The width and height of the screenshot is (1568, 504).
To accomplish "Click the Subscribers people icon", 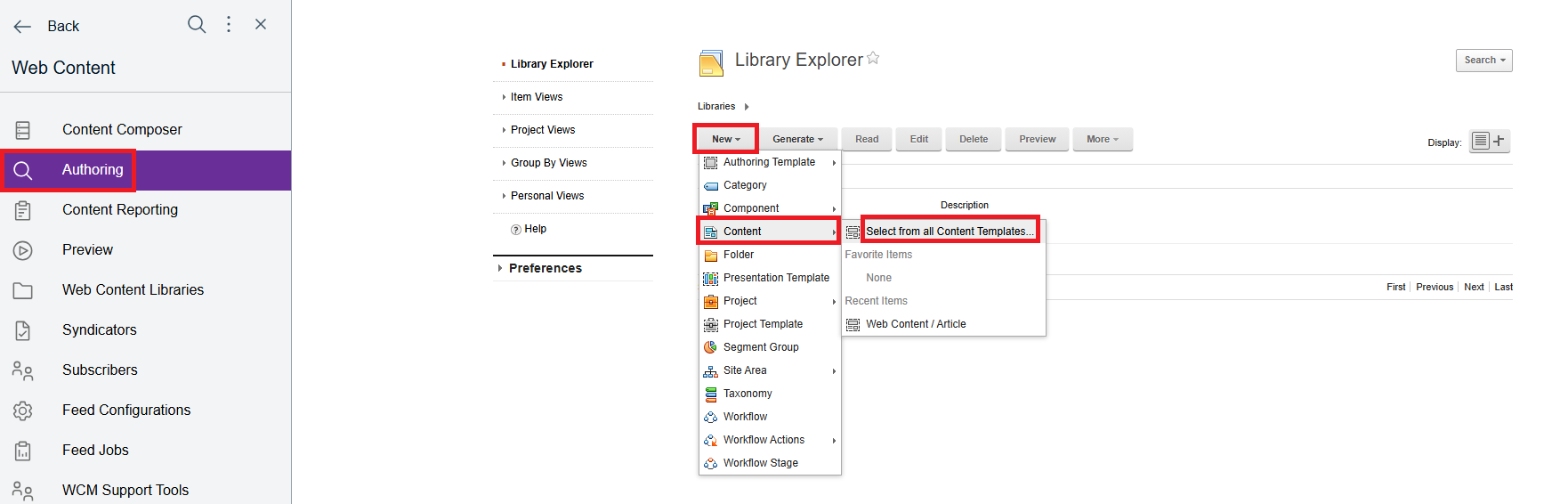I will click(x=23, y=370).
